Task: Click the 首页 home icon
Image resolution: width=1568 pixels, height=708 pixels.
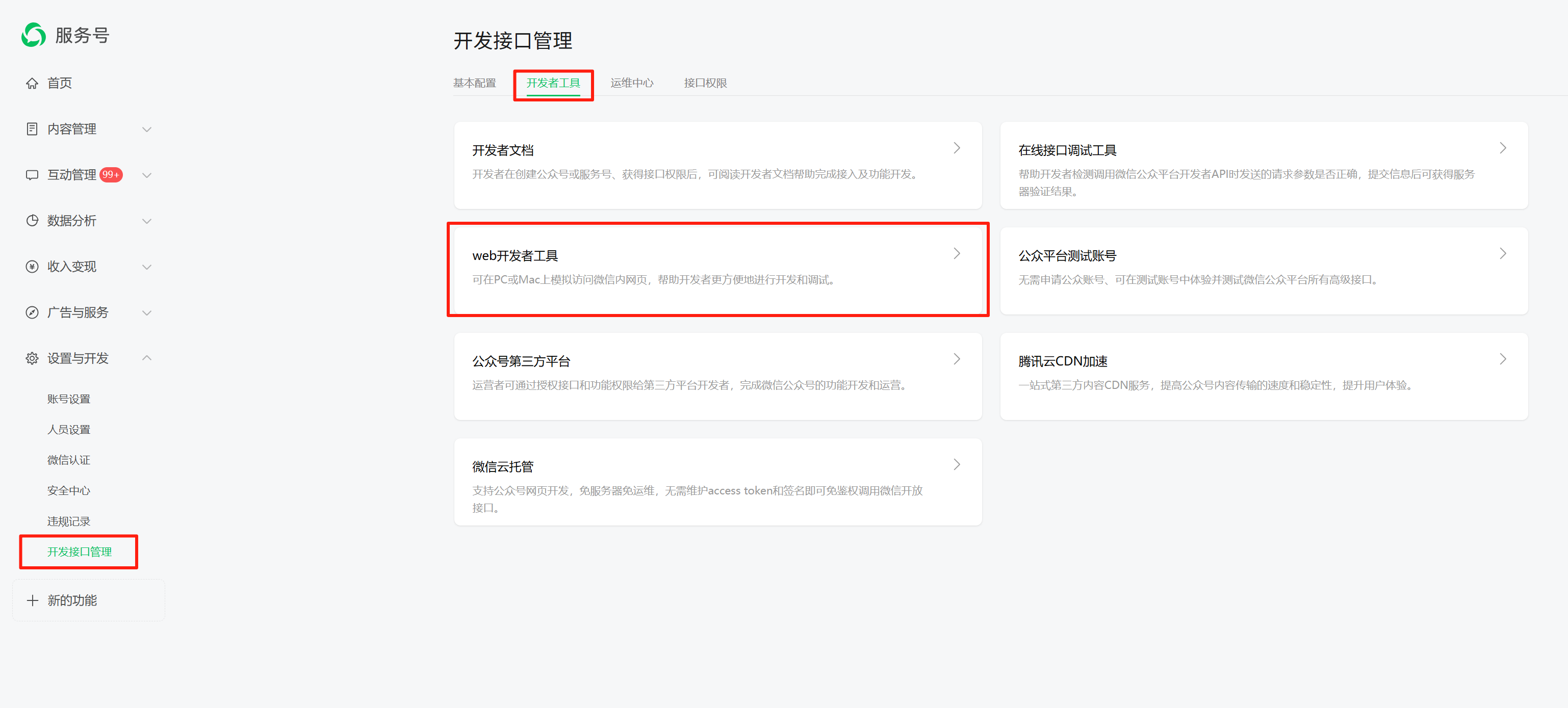Action: 32,83
